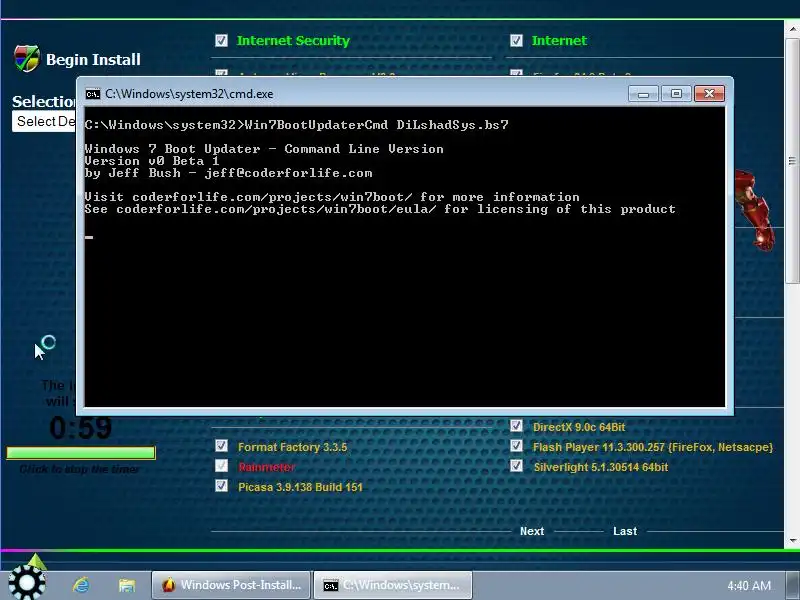Click the 4:40 AM taskbar clock
The image size is (800, 600).
749,586
